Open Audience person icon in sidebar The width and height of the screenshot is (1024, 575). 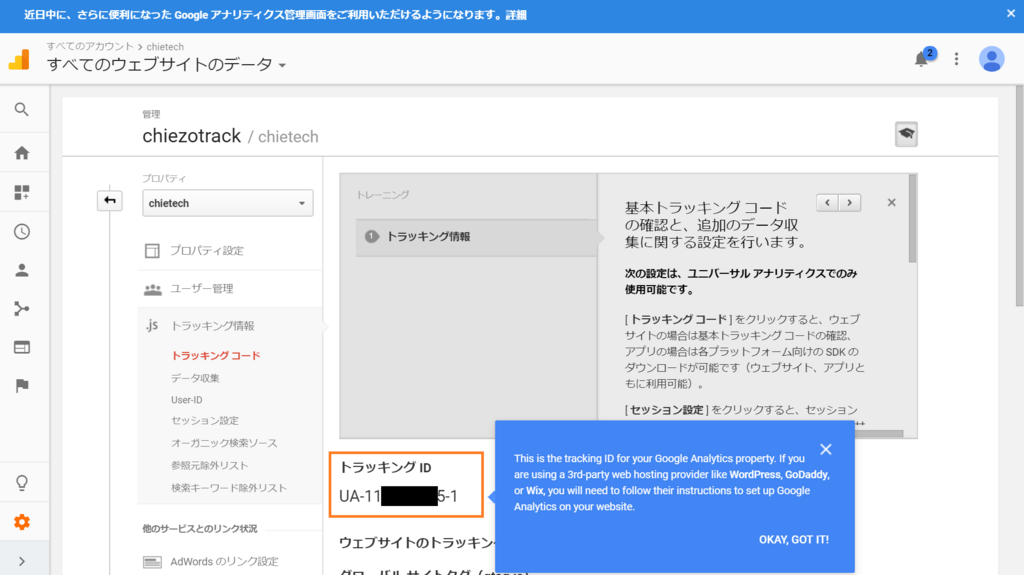pos(22,270)
